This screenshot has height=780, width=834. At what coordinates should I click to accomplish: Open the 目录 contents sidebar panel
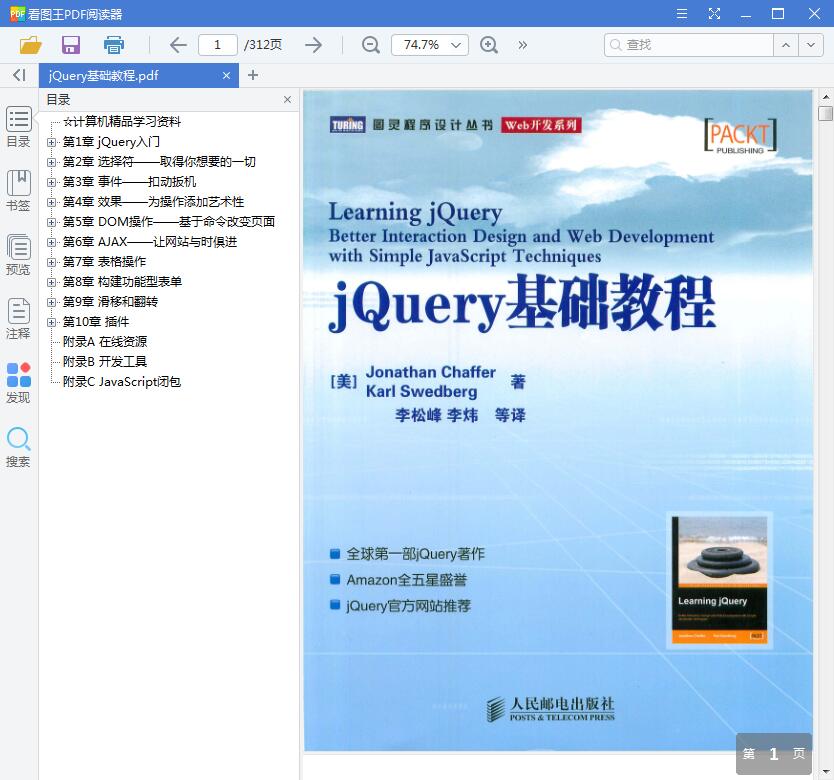pos(19,127)
